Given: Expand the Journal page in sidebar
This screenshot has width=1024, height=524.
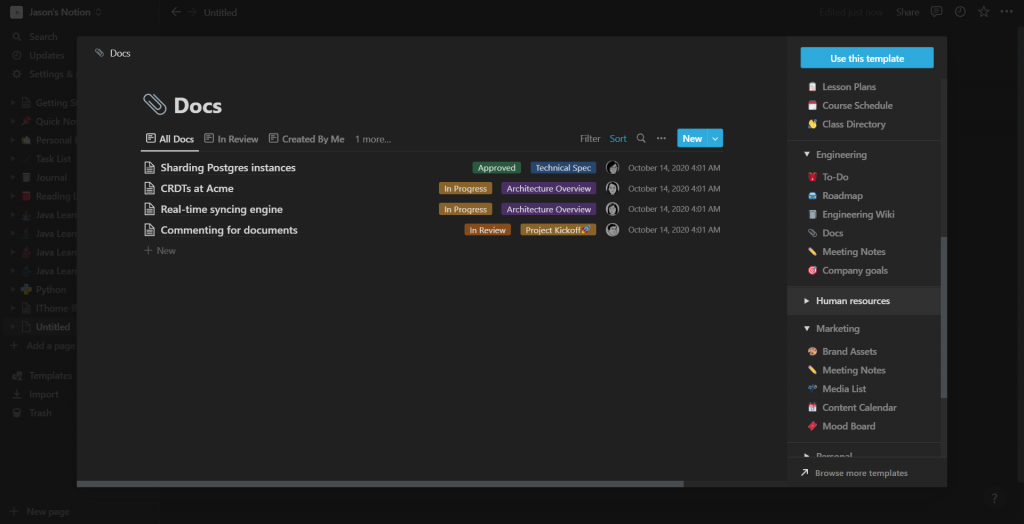Looking at the screenshot, I should 12,178.
